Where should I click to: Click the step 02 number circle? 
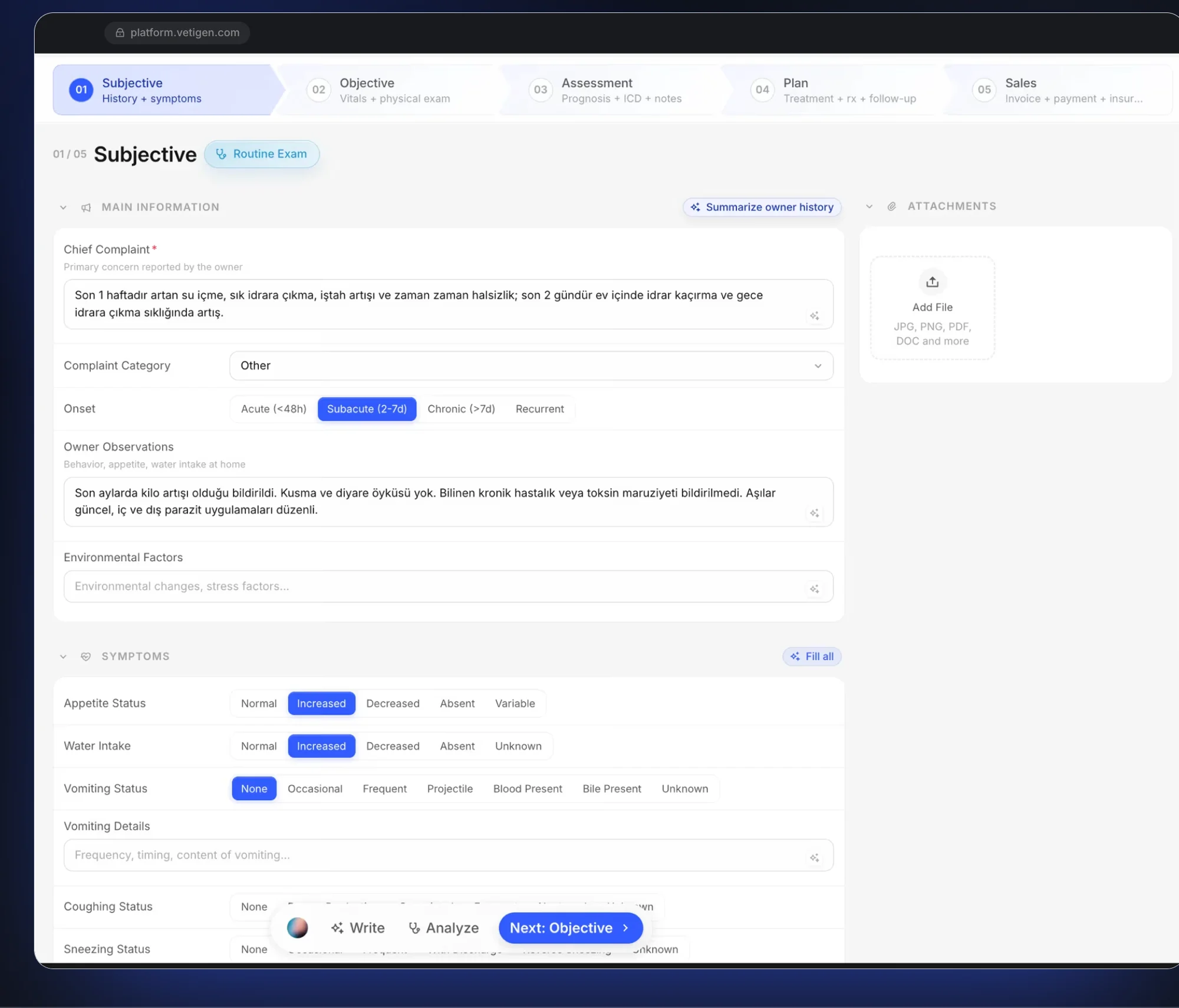(319, 90)
